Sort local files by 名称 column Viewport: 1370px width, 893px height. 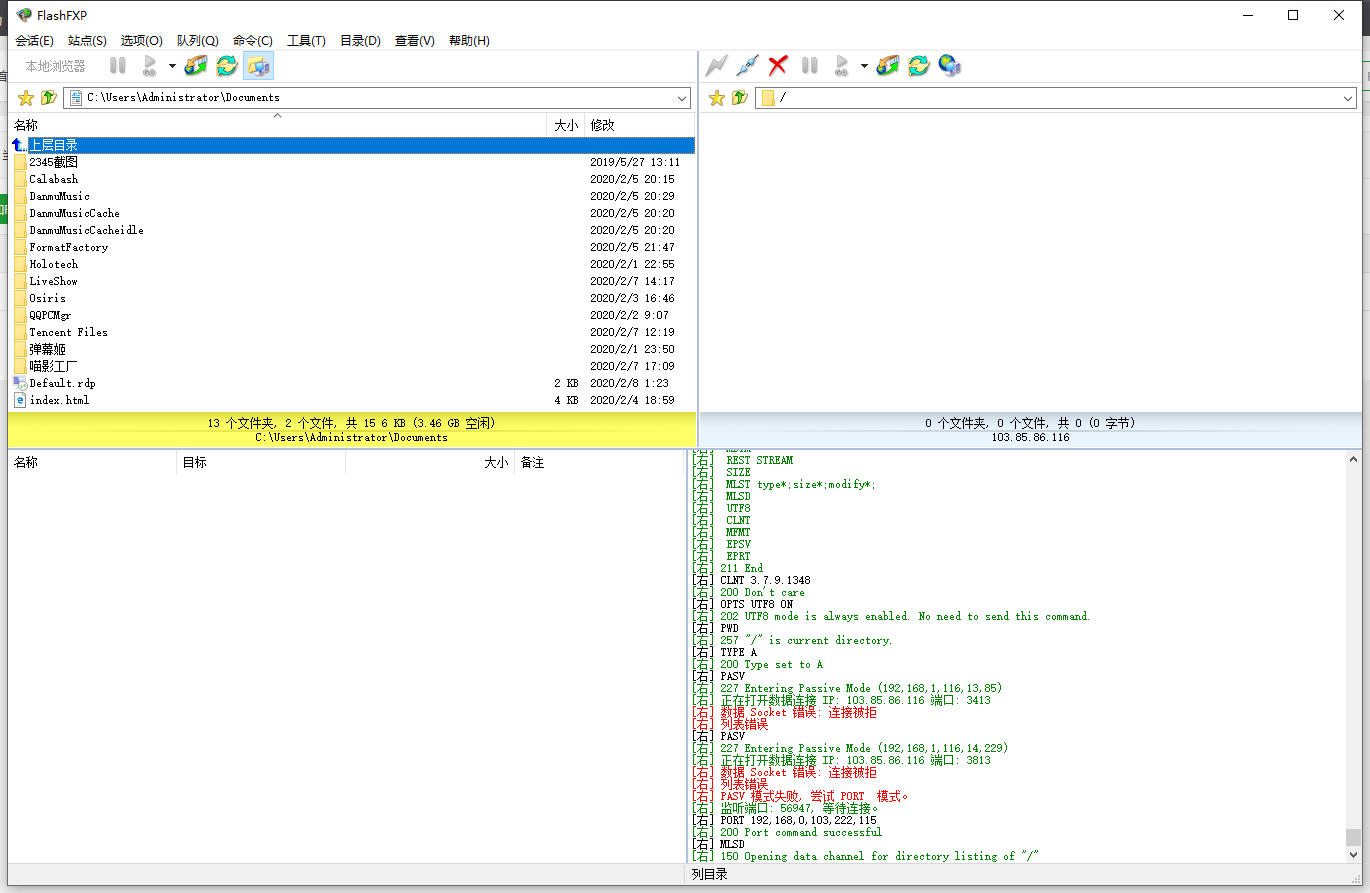click(278, 125)
